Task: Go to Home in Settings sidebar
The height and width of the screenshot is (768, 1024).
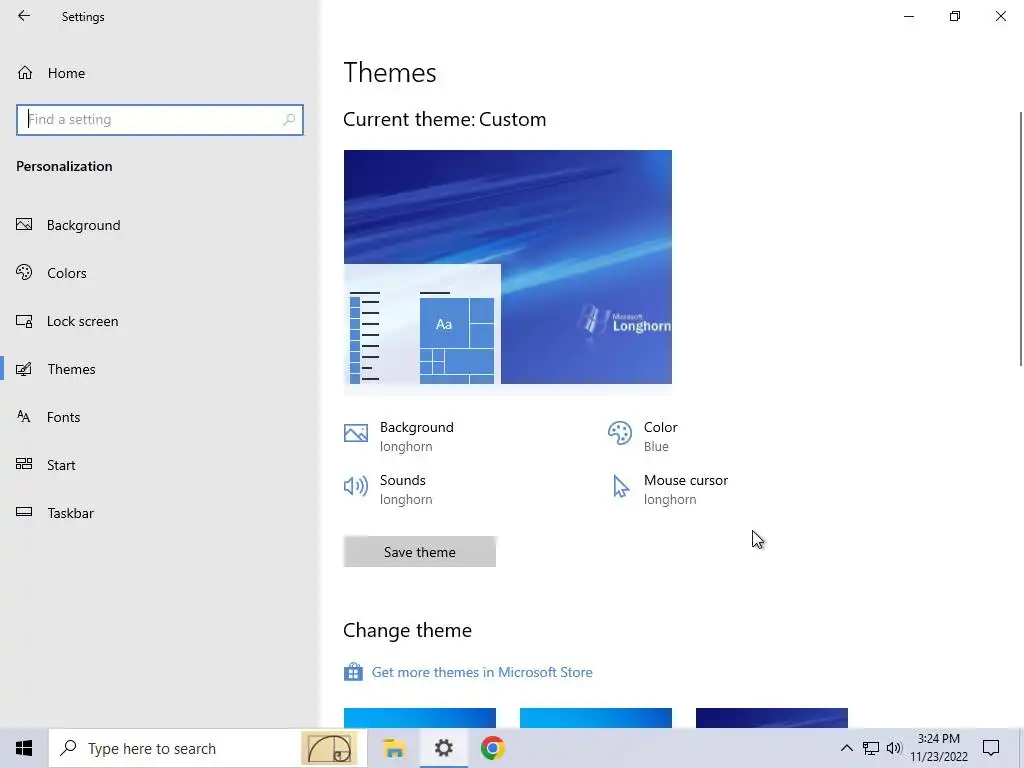Action: pyautogui.click(x=66, y=73)
